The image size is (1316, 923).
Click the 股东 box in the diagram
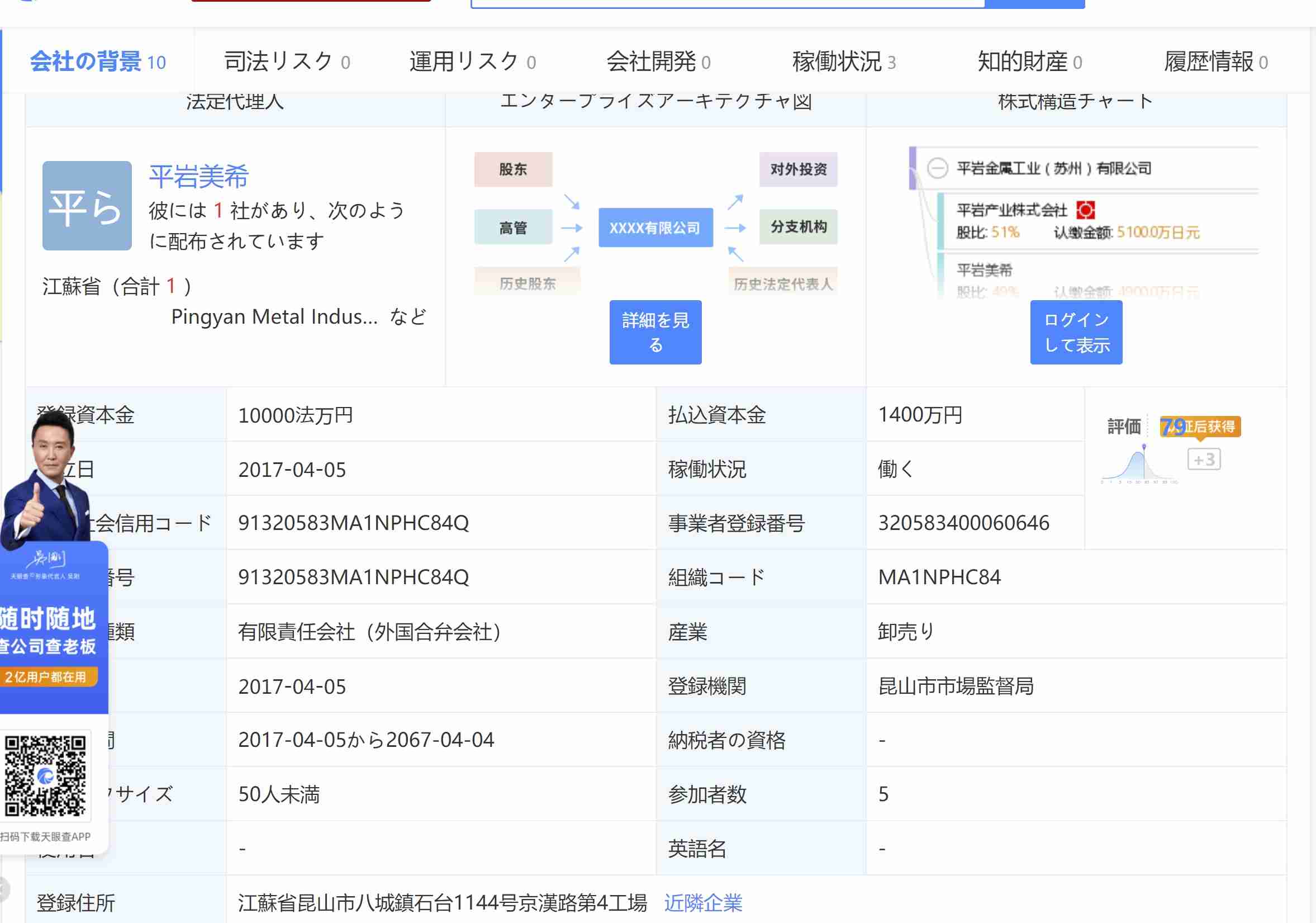513,169
